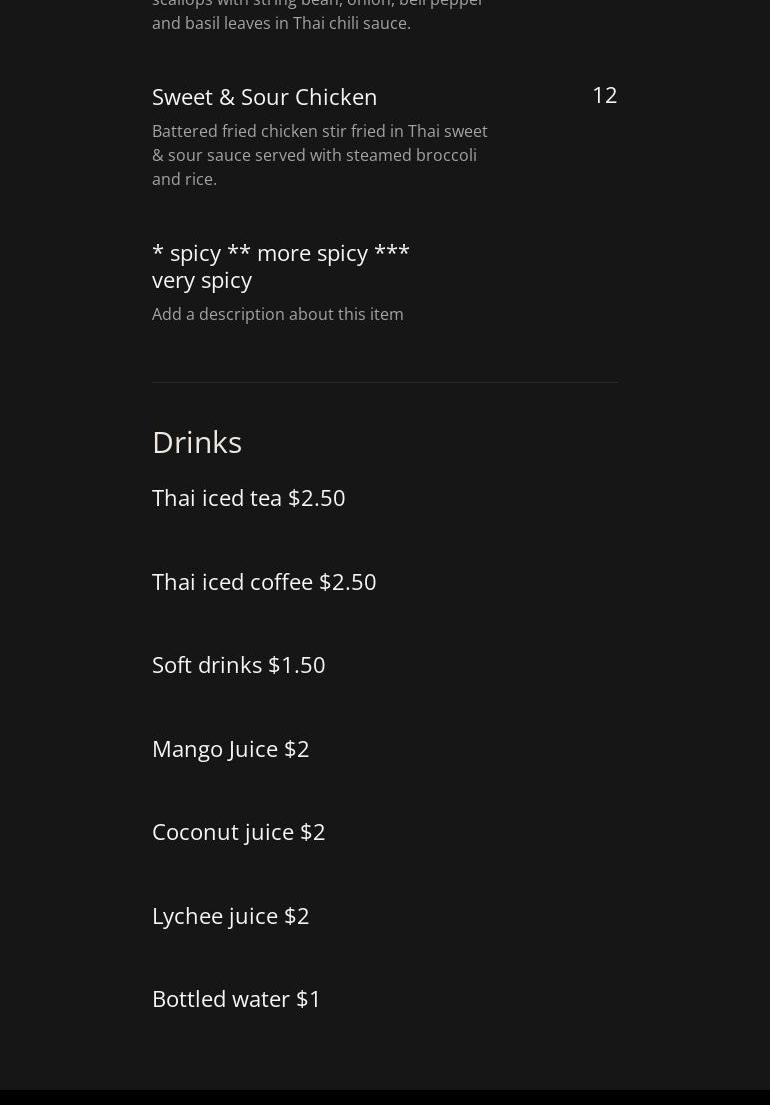
Task: Select Thai iced coffee $2.50 item
Action: point(264,581)
